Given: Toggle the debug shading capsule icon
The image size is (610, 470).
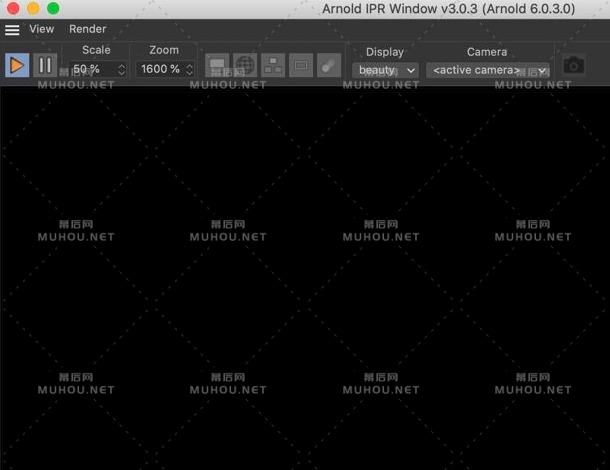Looking at the screenshot, I should pyautogui.click(x=329, y=65).
